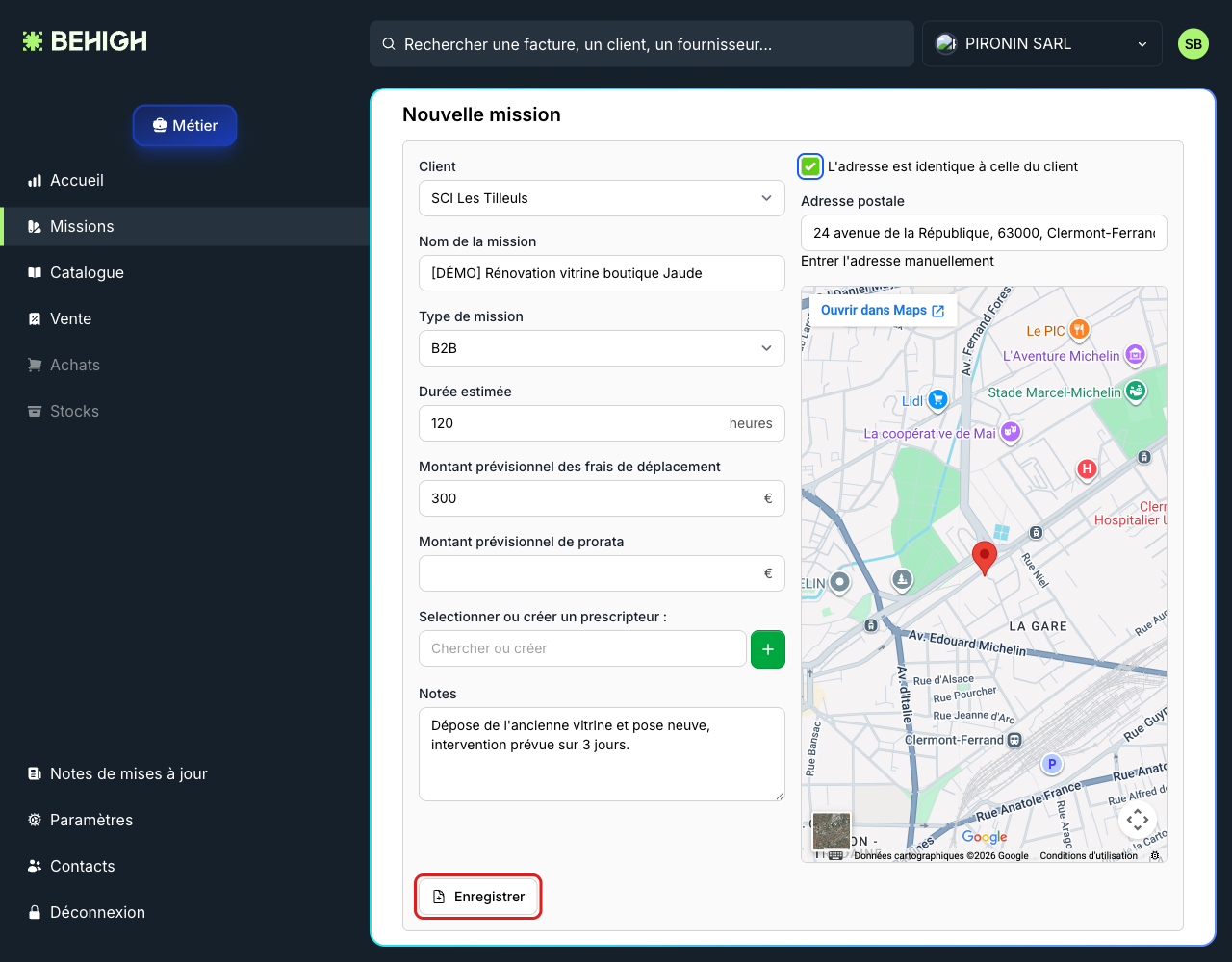1232x962 pixels.
Task: Click the Lidl shopping marker on map
Action: [x=938, y=400]
